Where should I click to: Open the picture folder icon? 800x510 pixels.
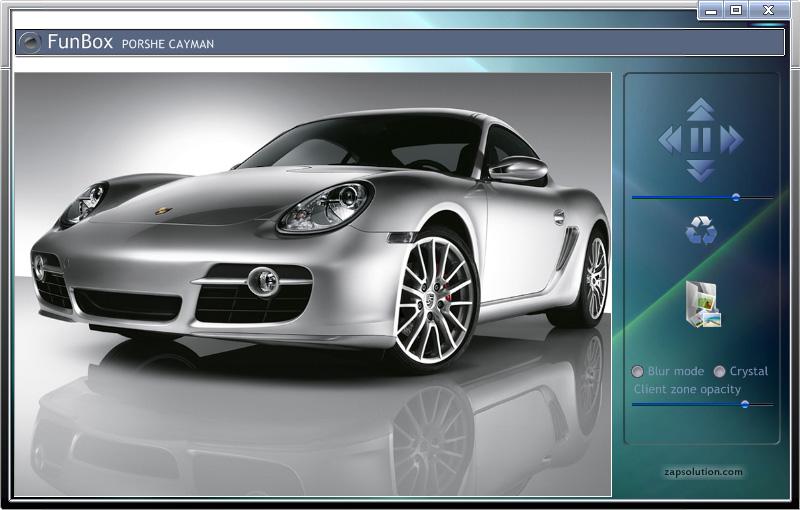point(703,304)
